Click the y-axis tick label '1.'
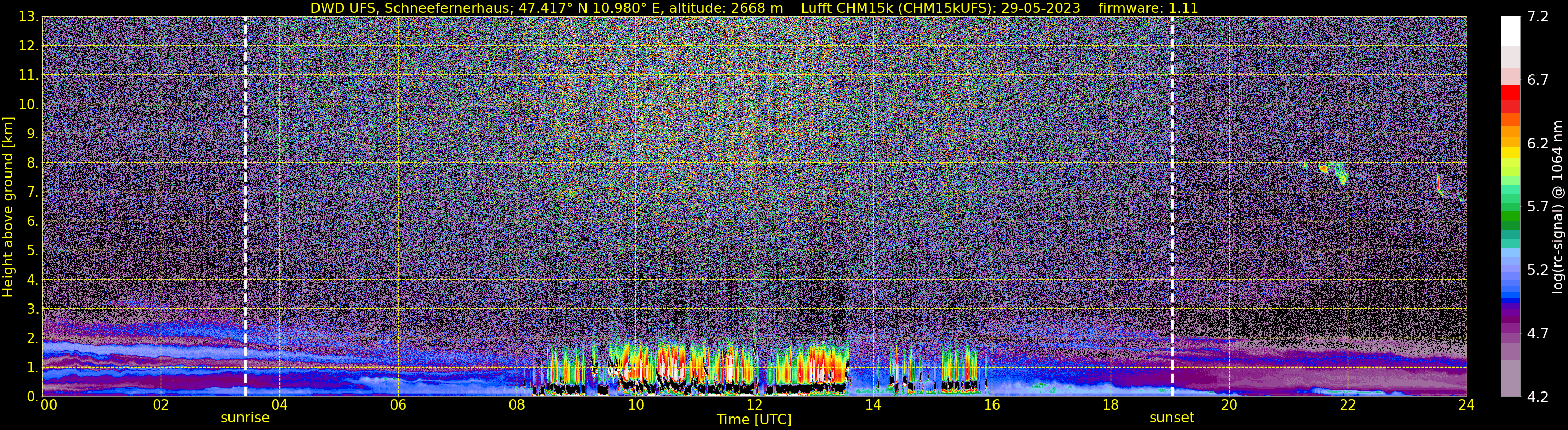 tap(32, 367)
